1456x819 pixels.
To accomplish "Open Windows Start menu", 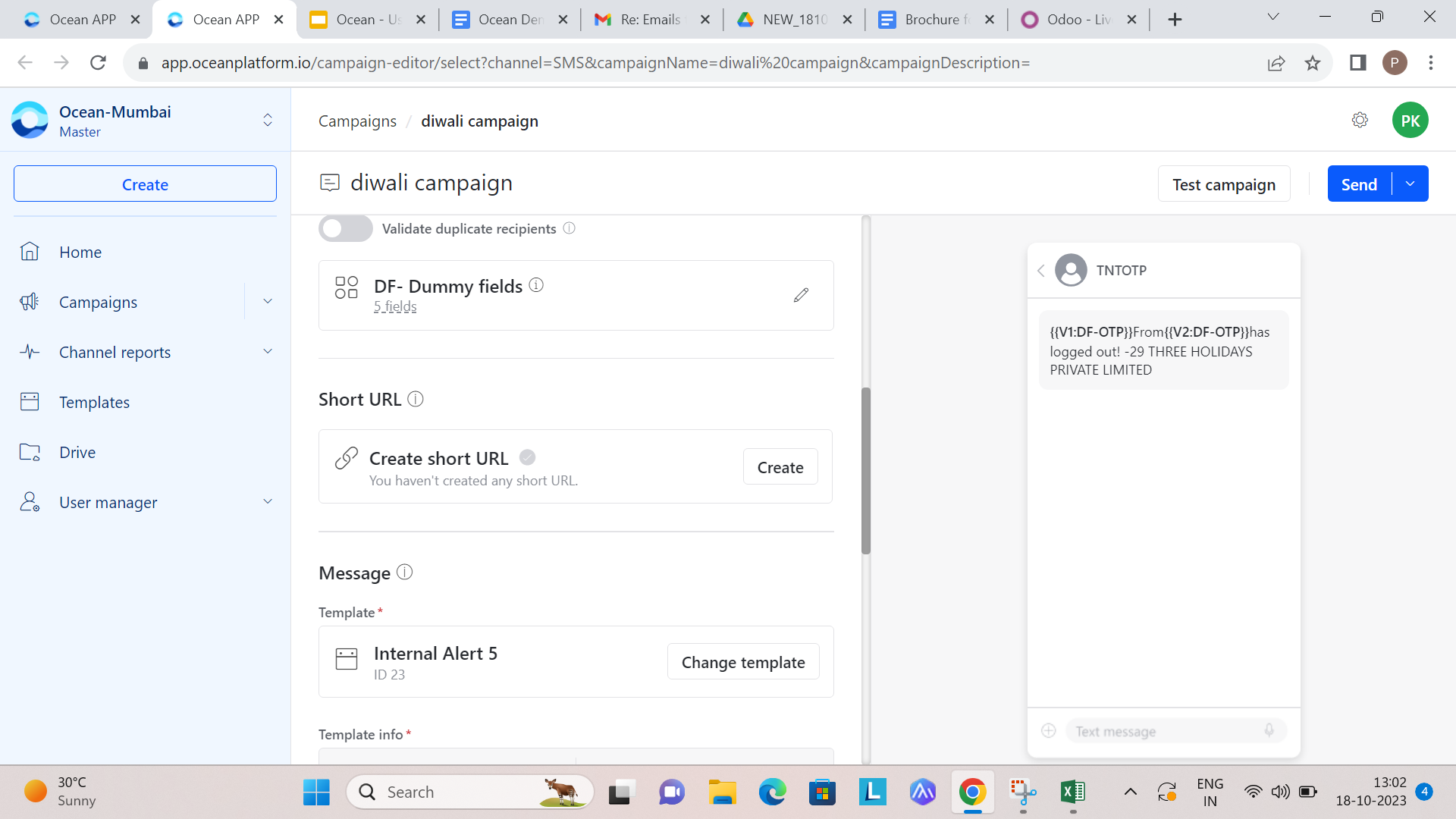I will click(316, 792).
